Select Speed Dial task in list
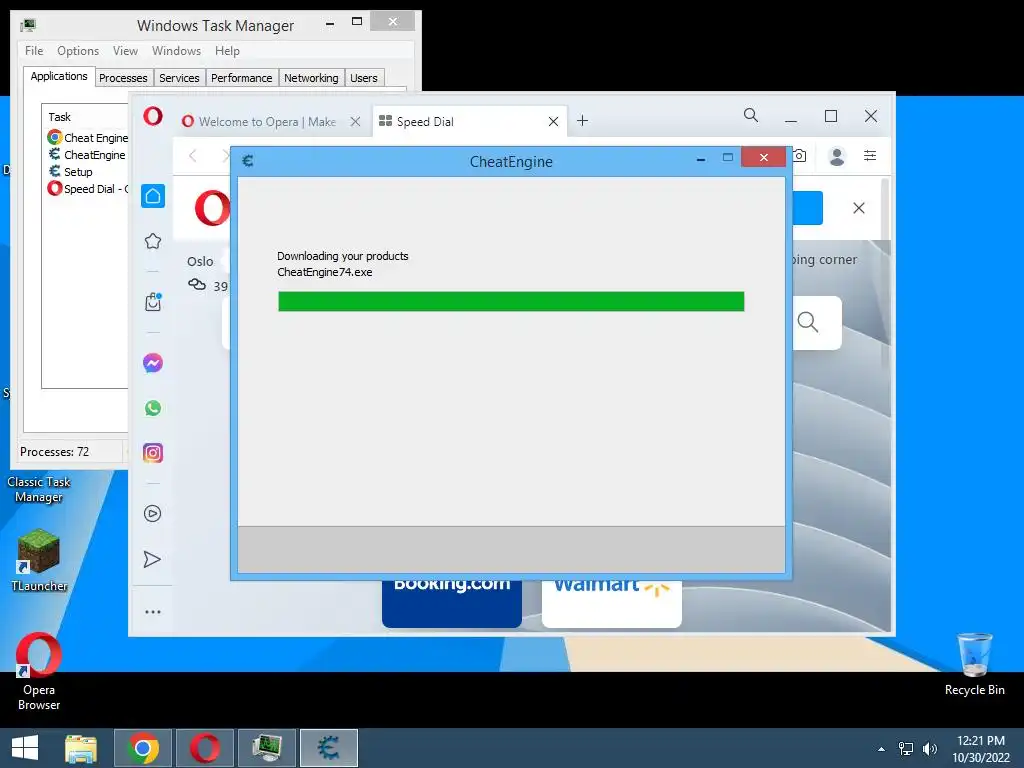Viewport: 1024px width, 768px height. click(x=88, y=189)
